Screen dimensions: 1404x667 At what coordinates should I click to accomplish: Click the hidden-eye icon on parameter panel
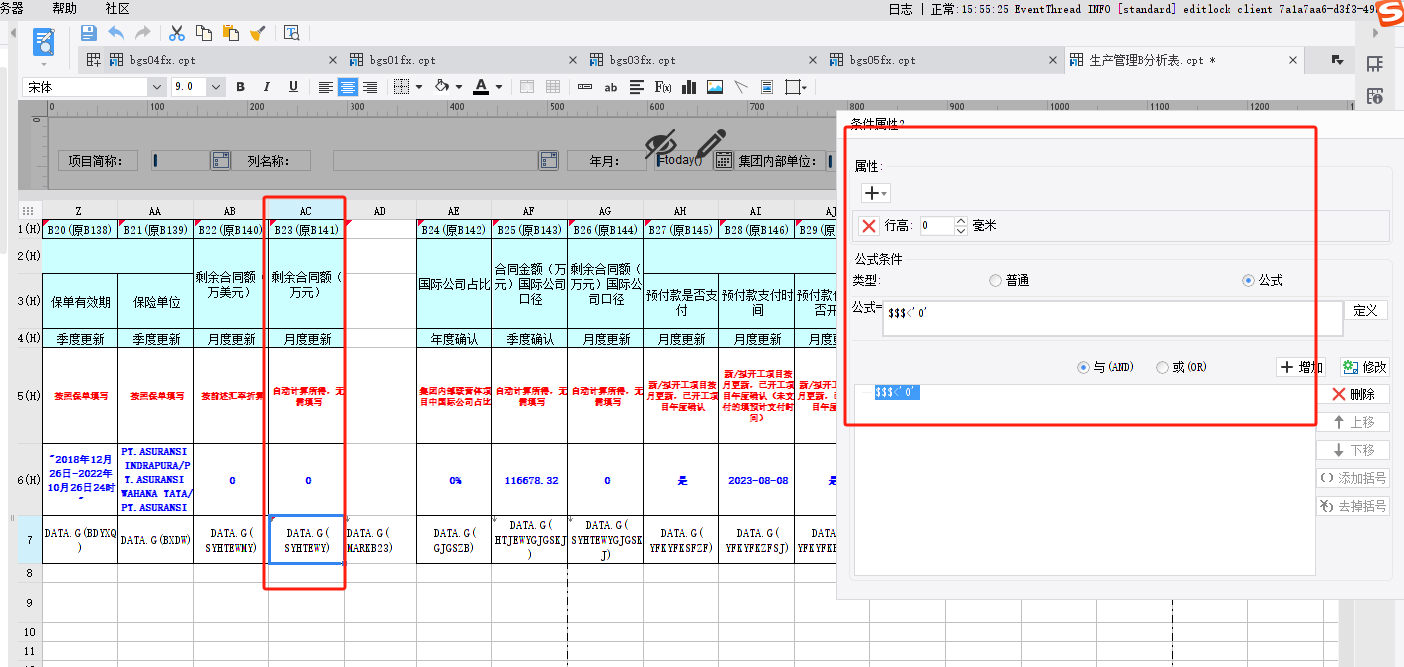point(660,145)
